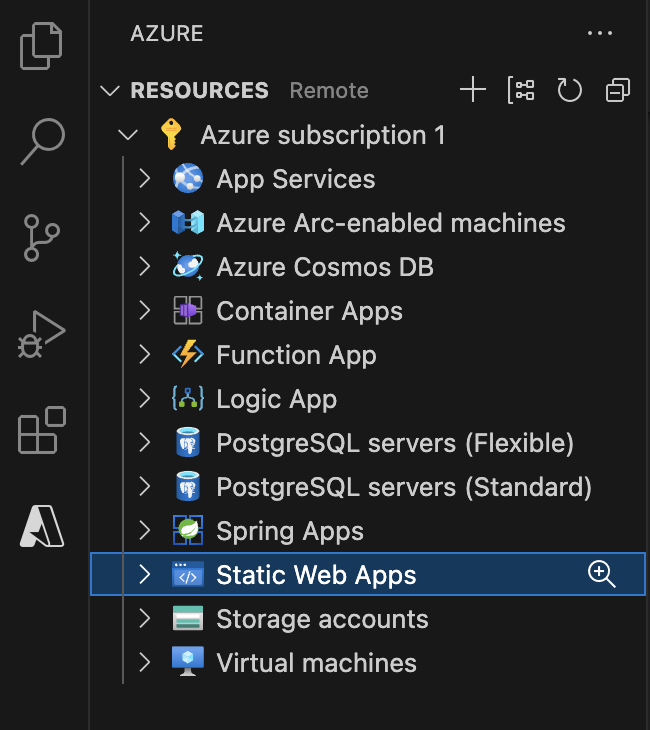The width and height of the screenshot is (650, 730).
Task: Click the Create Resource plus icon
Action: point(473,89)
